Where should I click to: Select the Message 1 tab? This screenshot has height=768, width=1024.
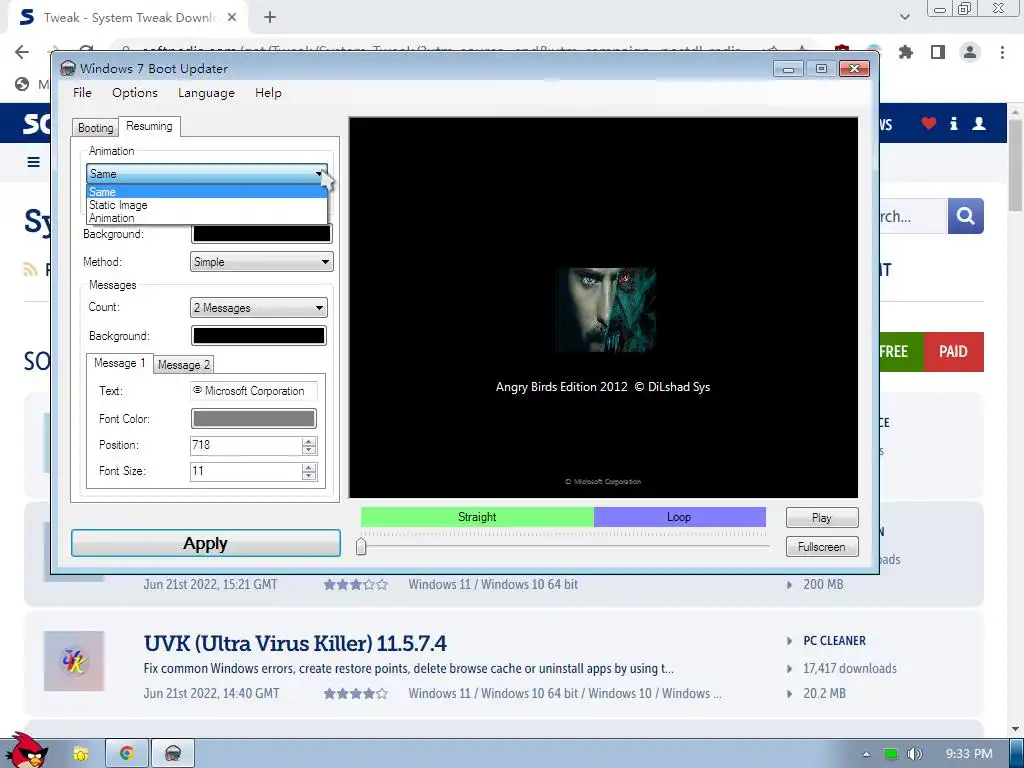point(120,363)
